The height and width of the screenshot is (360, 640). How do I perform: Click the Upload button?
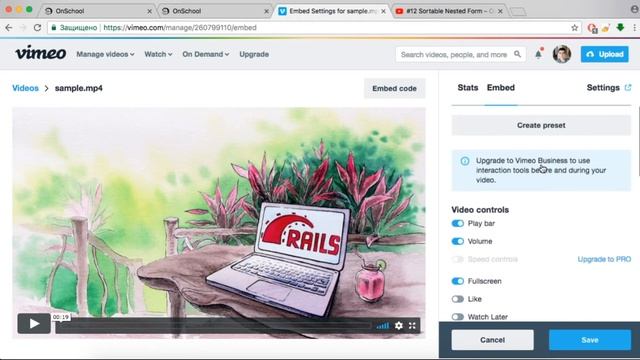(604, 54)
